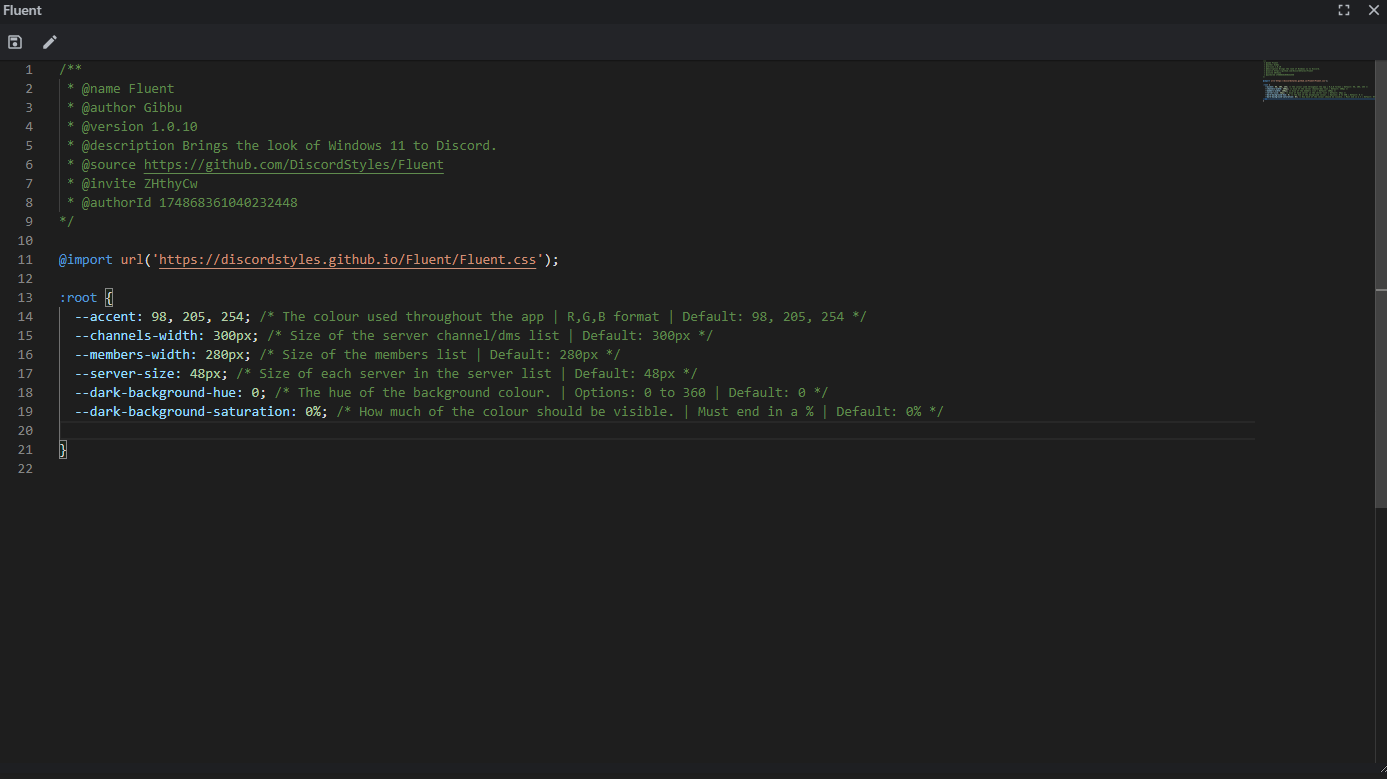Click line number 1 in the gutter

point(28,69)
